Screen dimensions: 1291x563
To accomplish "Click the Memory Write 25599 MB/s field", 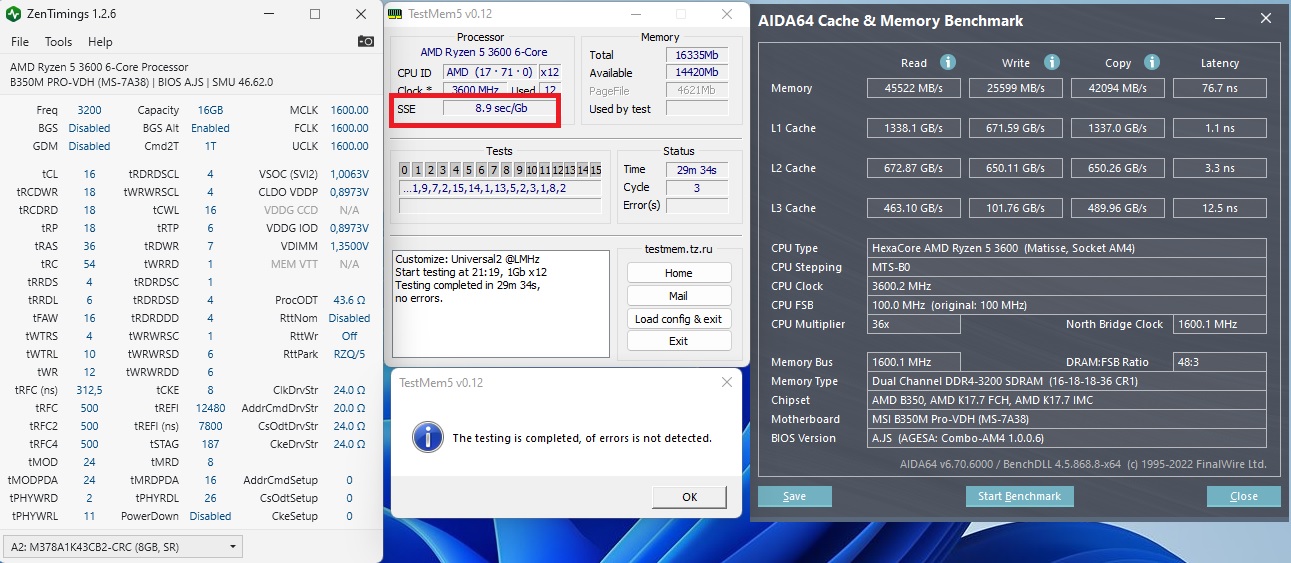I will [1016, 88].
